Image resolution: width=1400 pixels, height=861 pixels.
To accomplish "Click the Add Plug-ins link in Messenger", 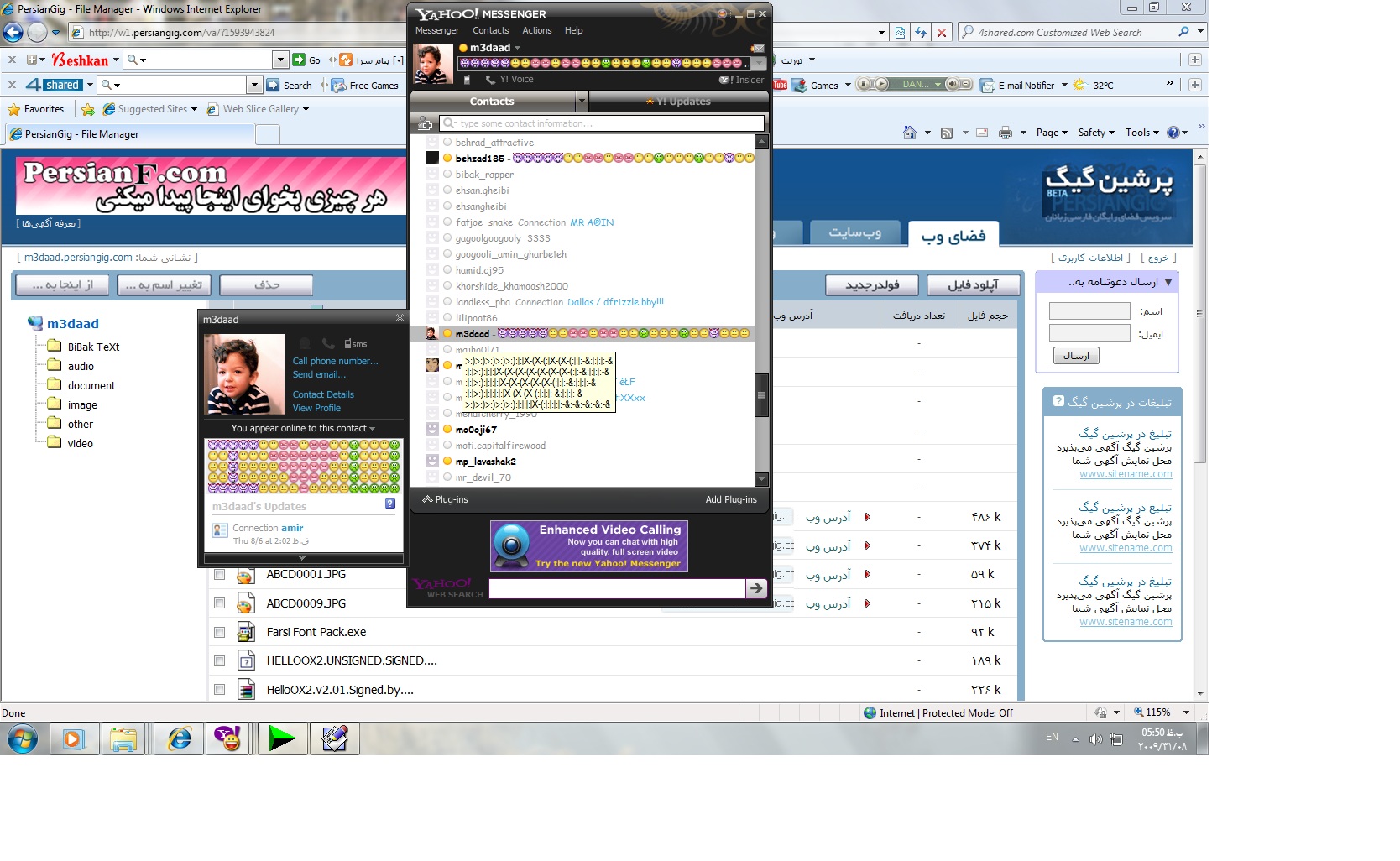I will (x=731, y=499).
